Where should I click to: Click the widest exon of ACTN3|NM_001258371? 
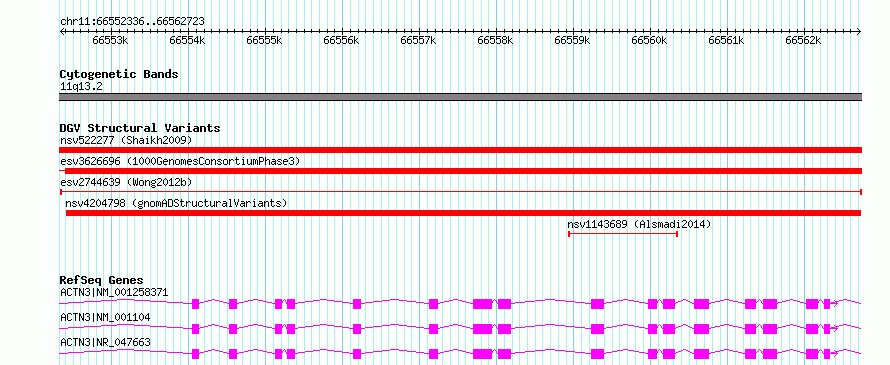pyautogui.click(x=482, y=304)
